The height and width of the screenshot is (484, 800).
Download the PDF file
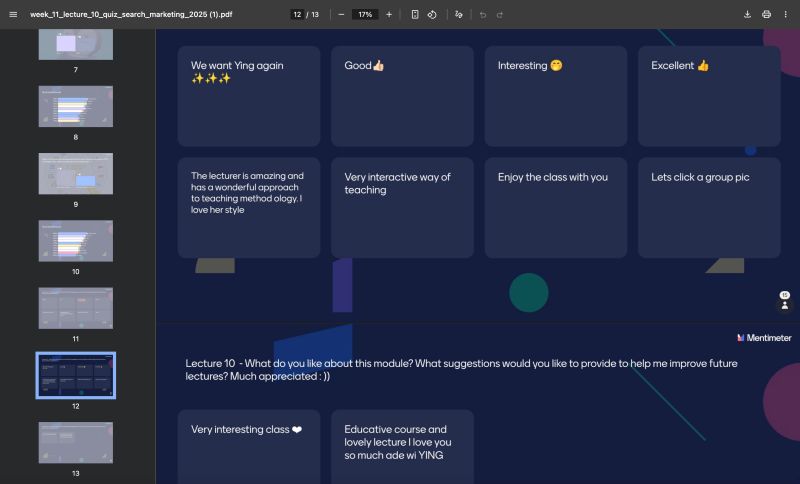point(747,14)
